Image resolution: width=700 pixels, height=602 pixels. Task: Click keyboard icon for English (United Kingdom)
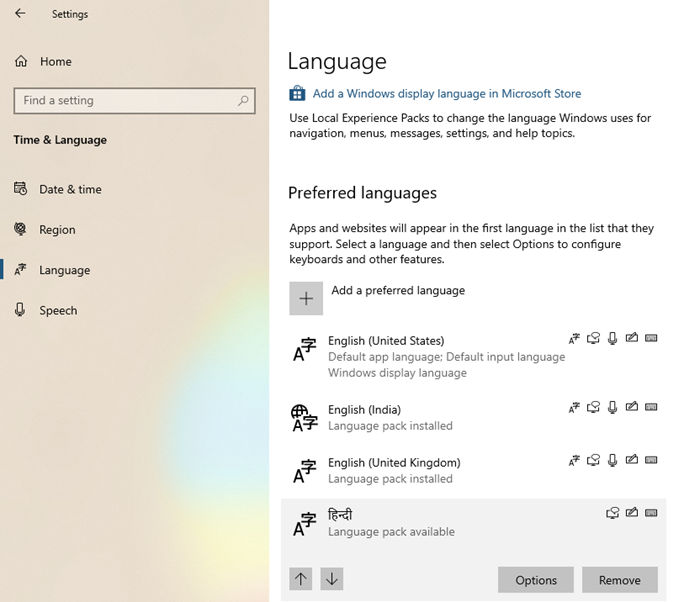[x=651, y=460]
